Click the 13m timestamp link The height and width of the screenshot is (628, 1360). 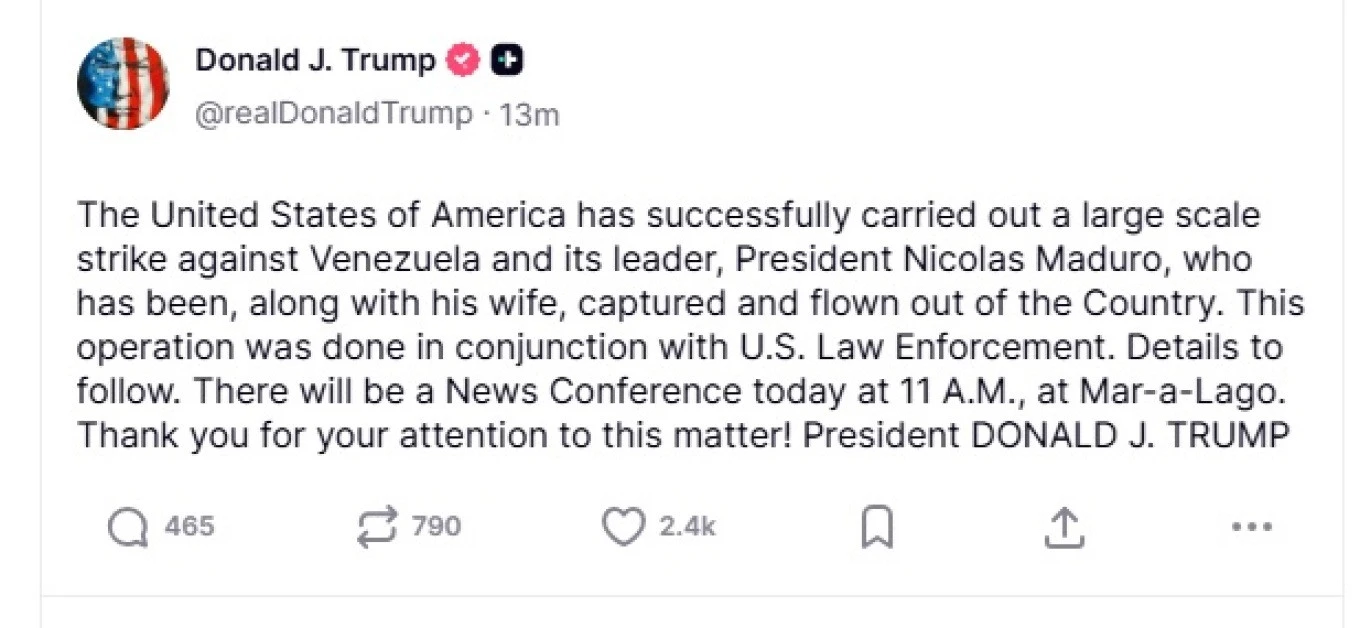tap(530, 113)
